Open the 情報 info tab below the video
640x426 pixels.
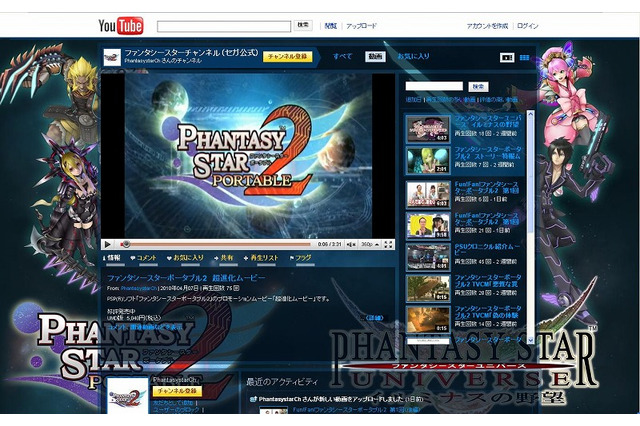point(112,258)
